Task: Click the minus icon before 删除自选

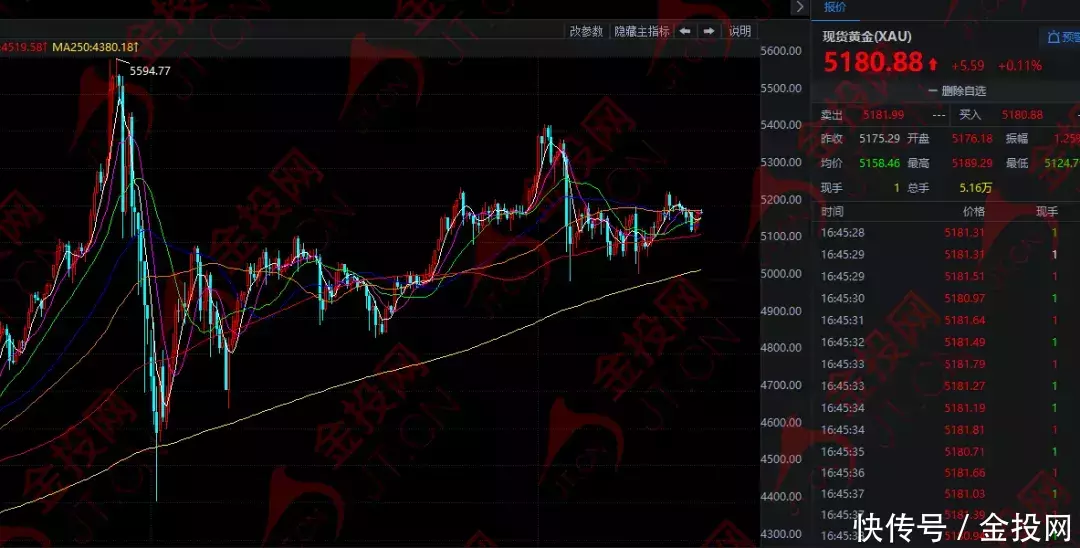Action: 932,90
